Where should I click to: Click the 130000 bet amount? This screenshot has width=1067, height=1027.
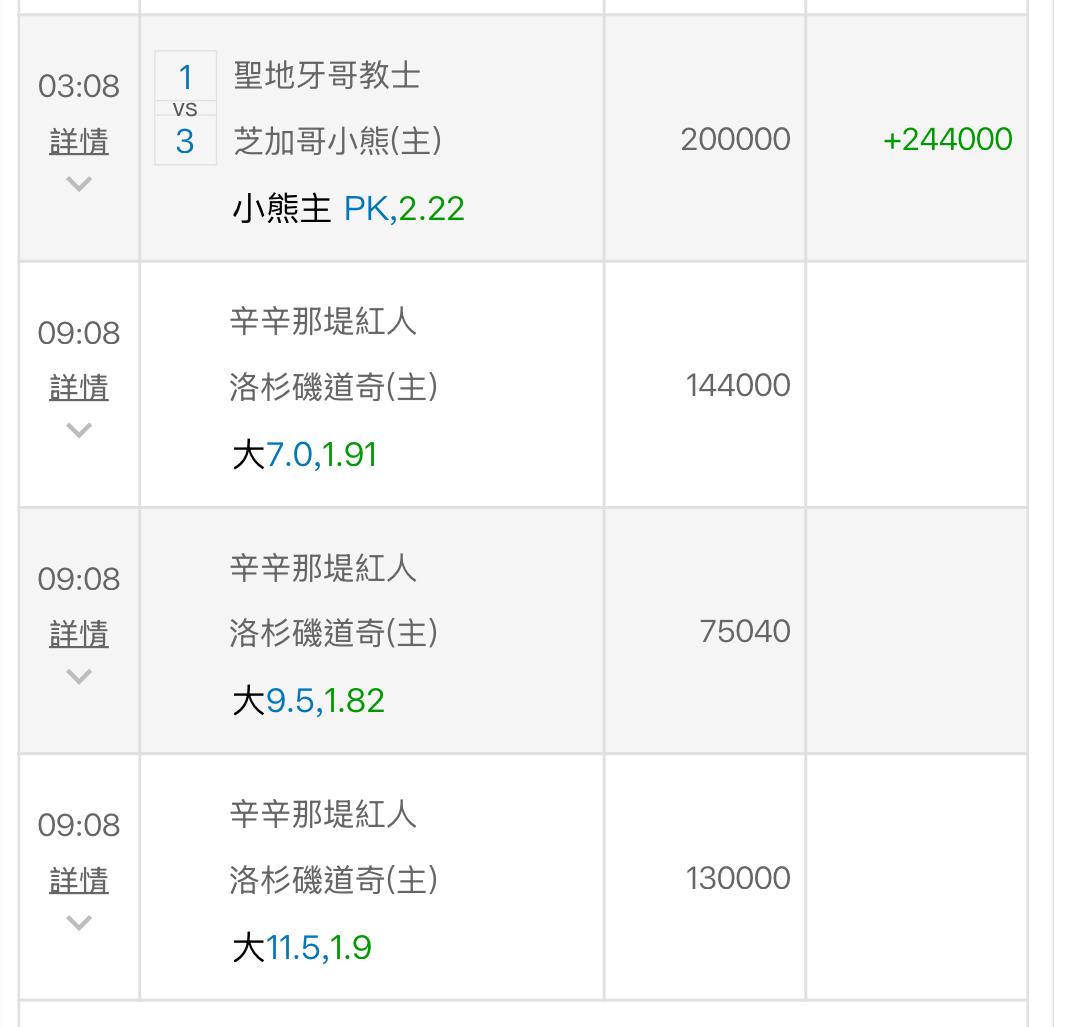pyautogui.click(x=738, y=878)
